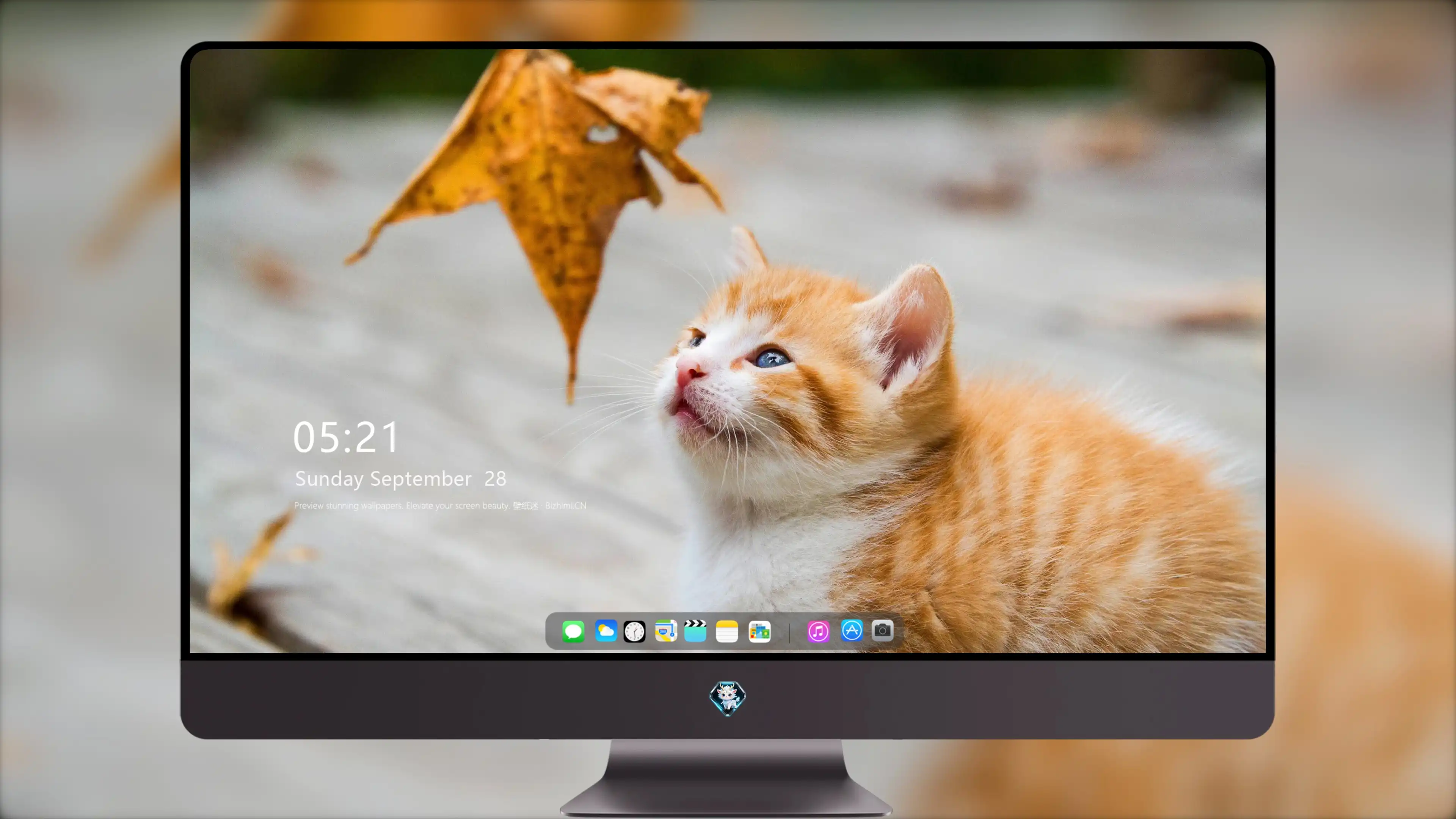
Task: Open the Camera app in the dock
Action: pyautogui.click(x=882, y=630)
